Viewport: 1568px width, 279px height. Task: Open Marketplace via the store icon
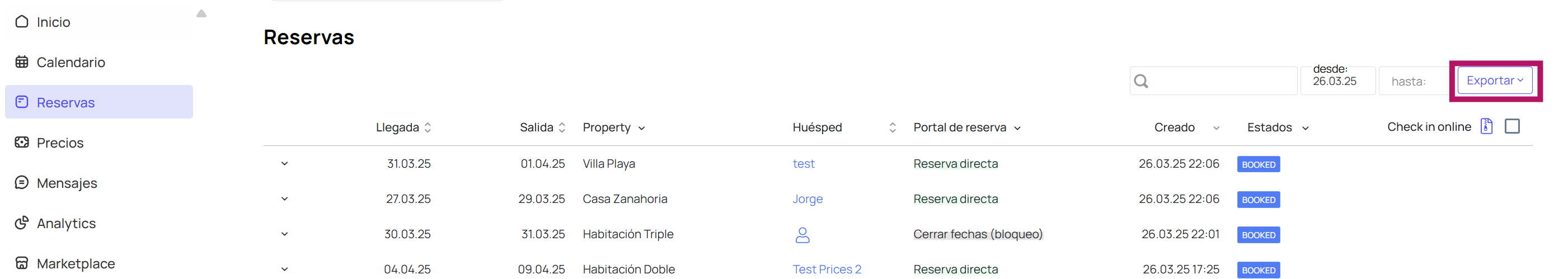[22, 263]
